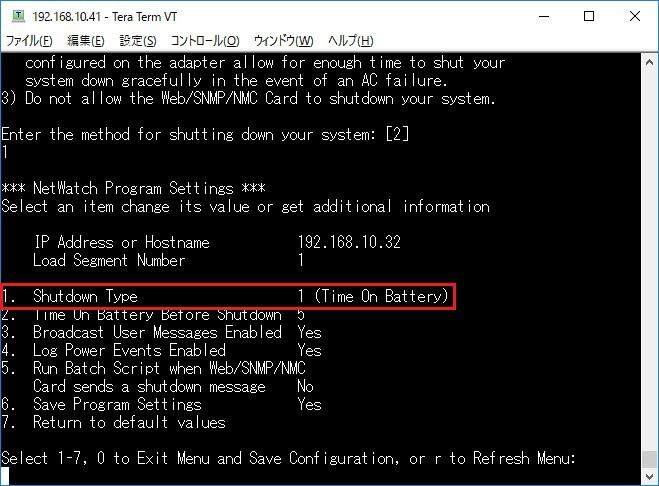659x486 pixels.
Task: Click the IP value 192.168.10.32
Action: [349, 242]
